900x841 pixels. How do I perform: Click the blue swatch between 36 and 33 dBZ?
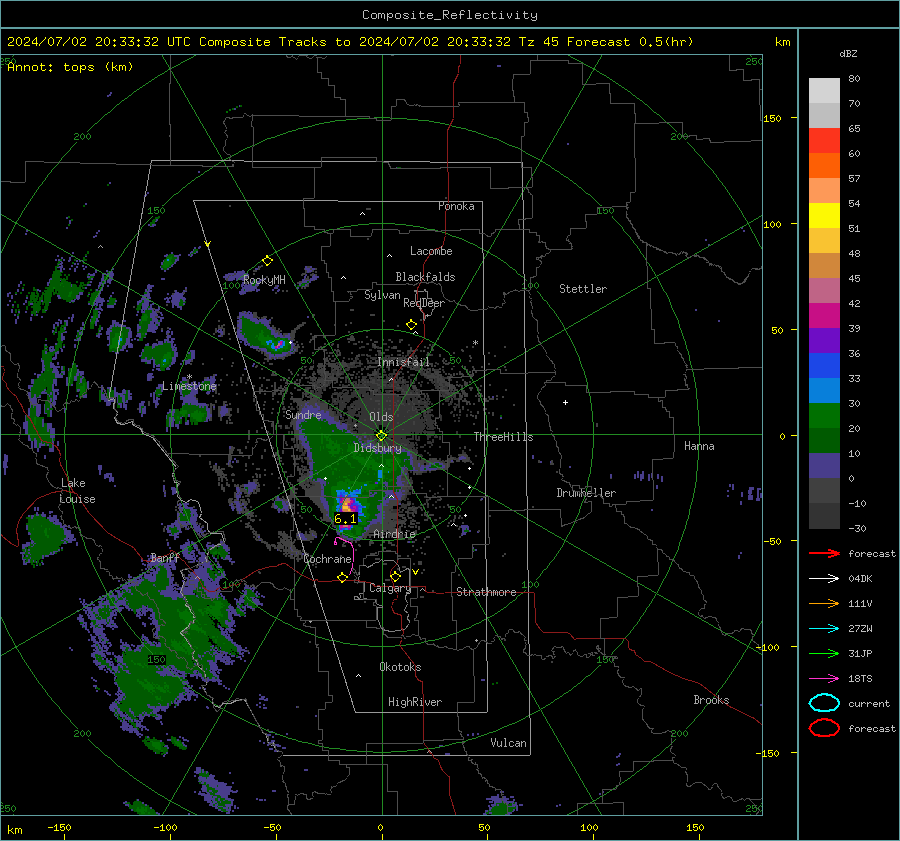(824, 366)
